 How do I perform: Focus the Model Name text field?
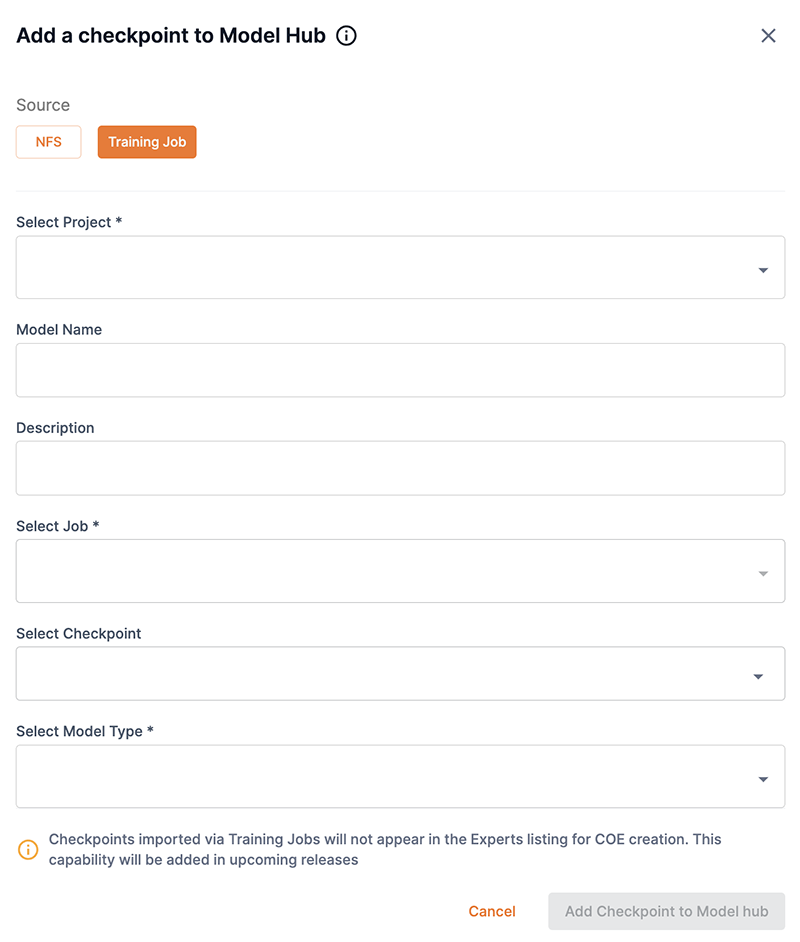coord(400,370)
